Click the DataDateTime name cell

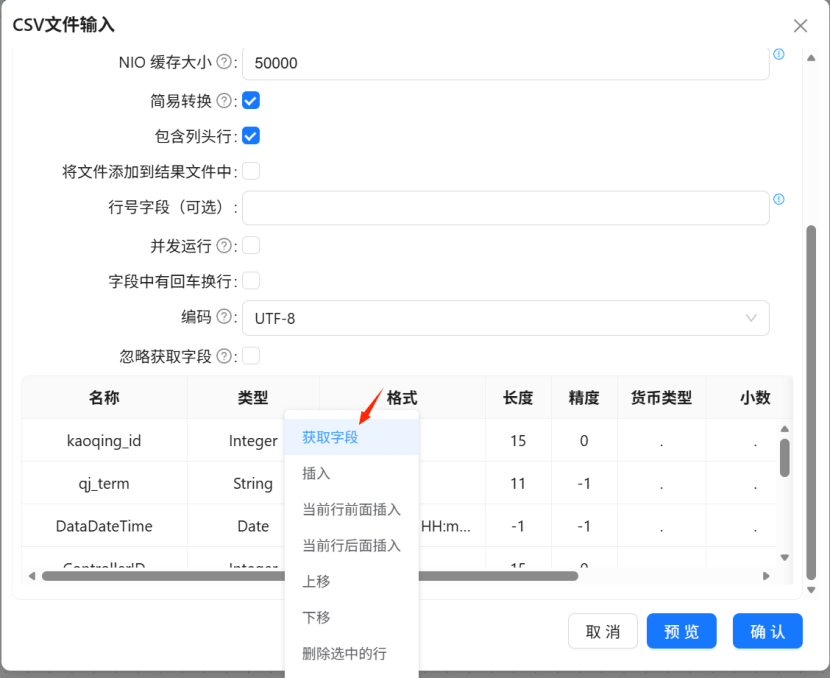coord(104,526)
